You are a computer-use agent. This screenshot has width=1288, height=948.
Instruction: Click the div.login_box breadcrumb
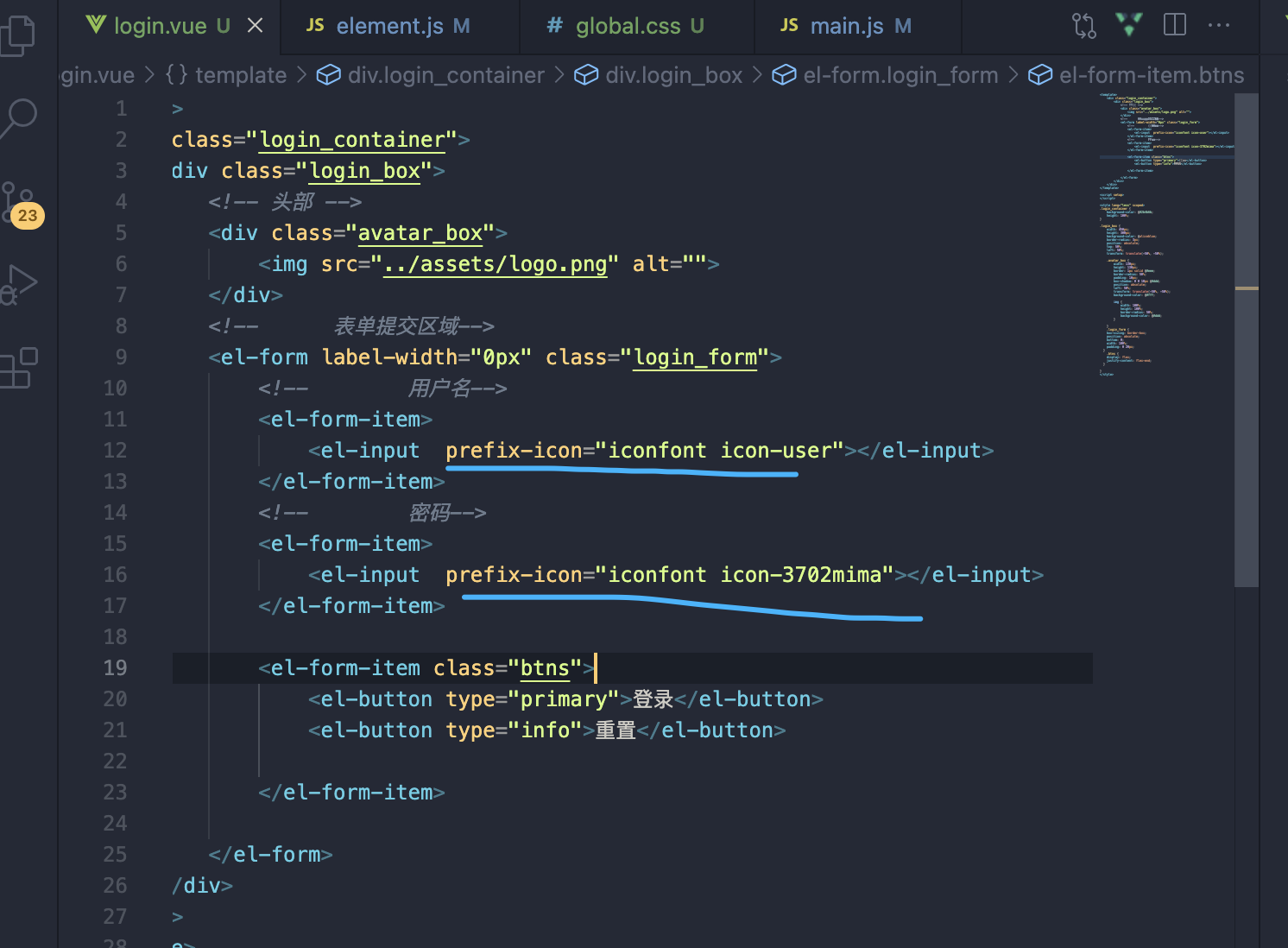(x=659, y=75)
